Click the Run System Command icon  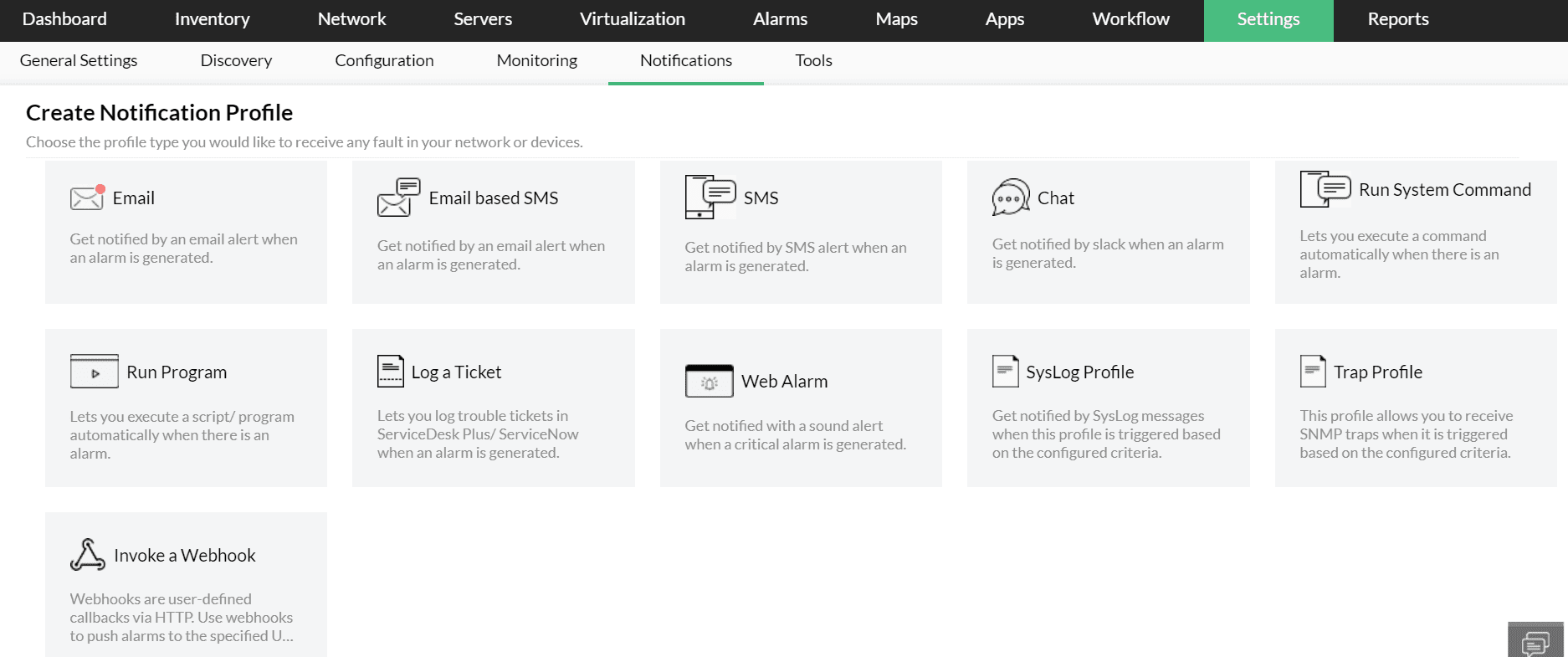coord(1325,189)
